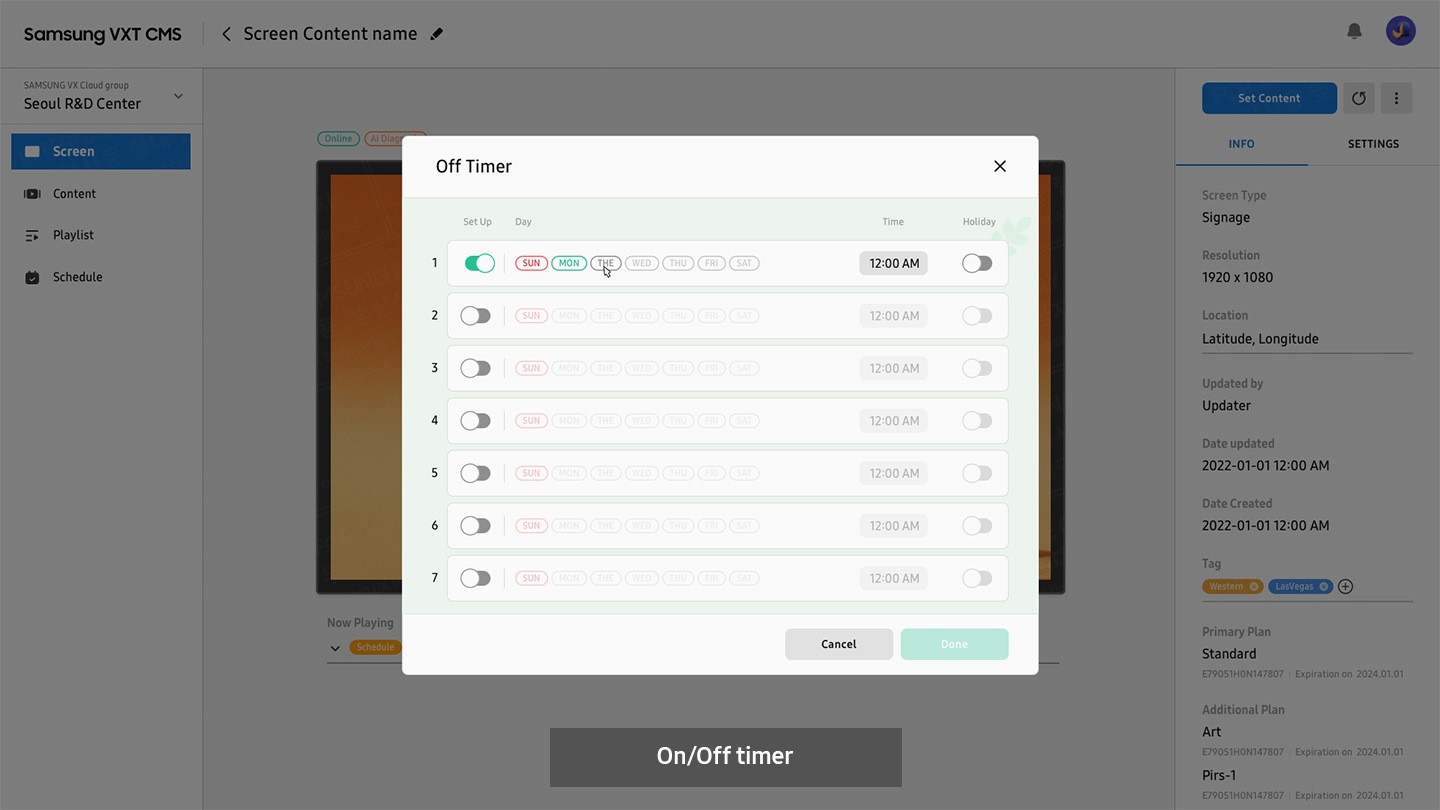
Task: Turn on the Set Up toggle for timer 2
Action: click(x=475, y=316)
